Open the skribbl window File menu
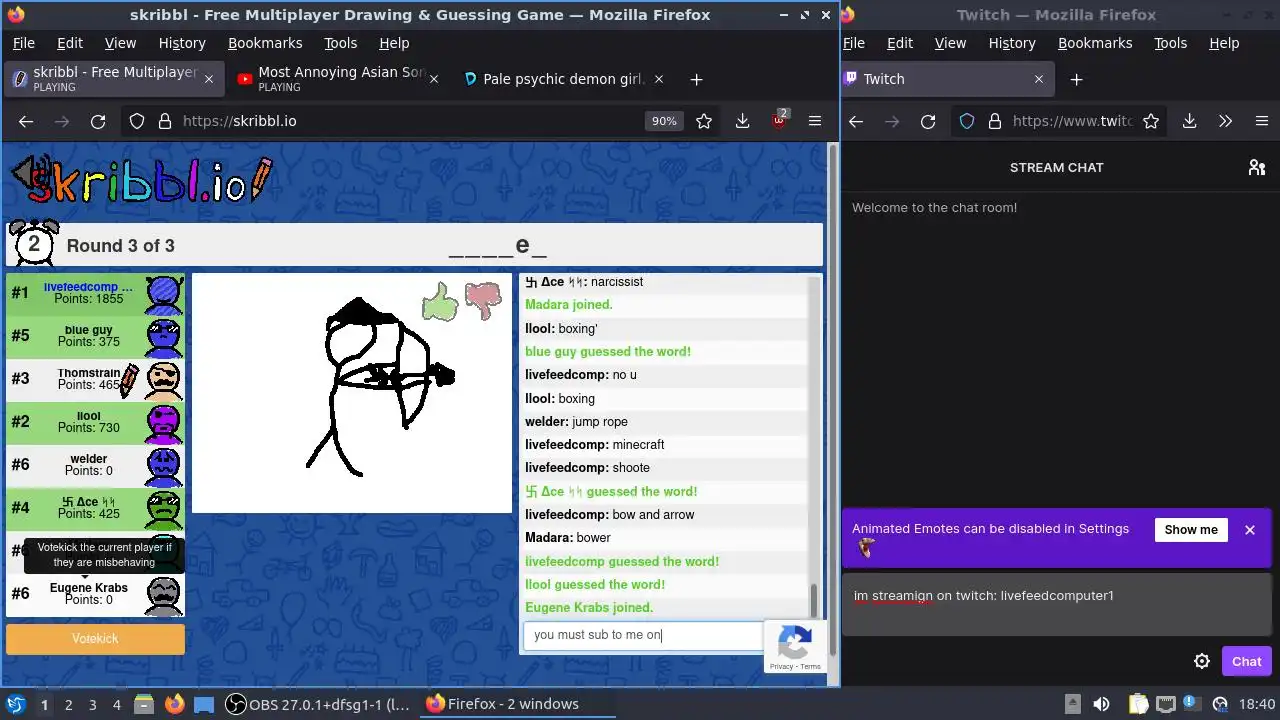Viewport: 1280px width, 720px height. 23,43
